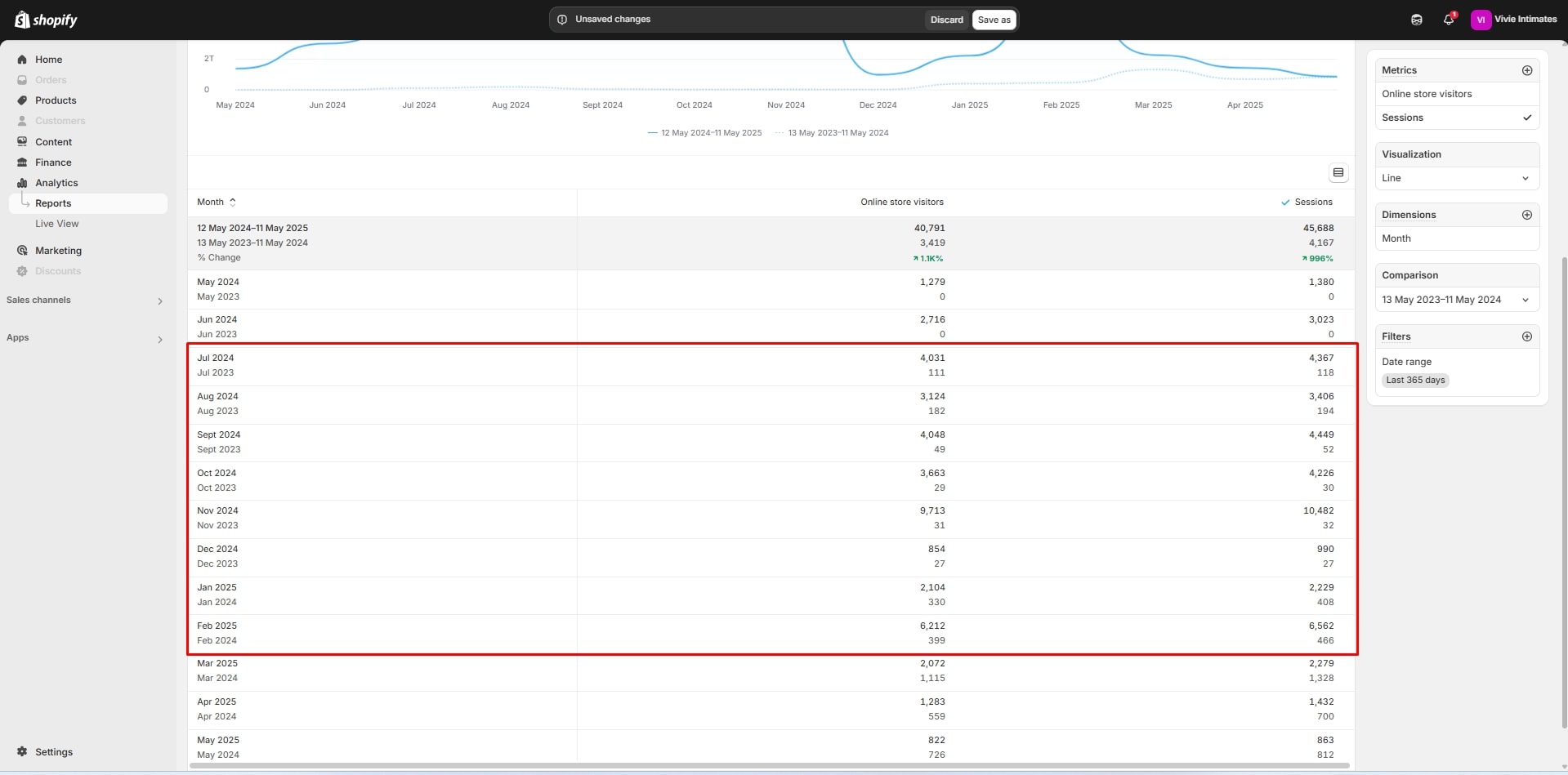Click the table column layout icon
The width and height of the screenshot is (1568, 775).
point(1338,172)
